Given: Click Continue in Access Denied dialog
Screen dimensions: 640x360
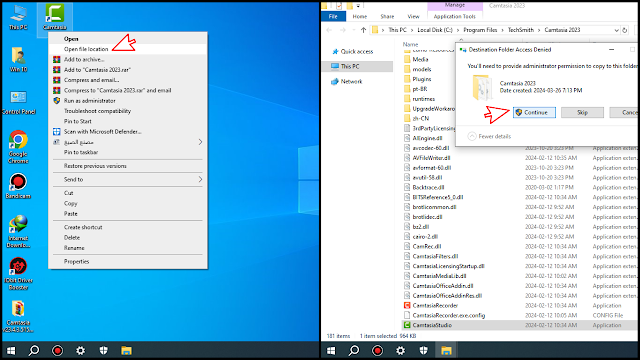Looking at the screenshot, I should [x=534, y=113].
